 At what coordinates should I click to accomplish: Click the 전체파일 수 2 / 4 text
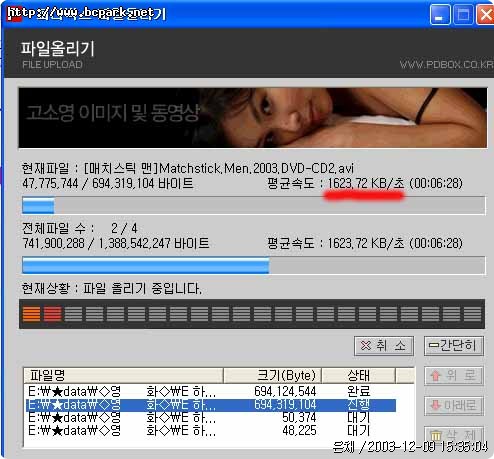click(x=79, y=228)
